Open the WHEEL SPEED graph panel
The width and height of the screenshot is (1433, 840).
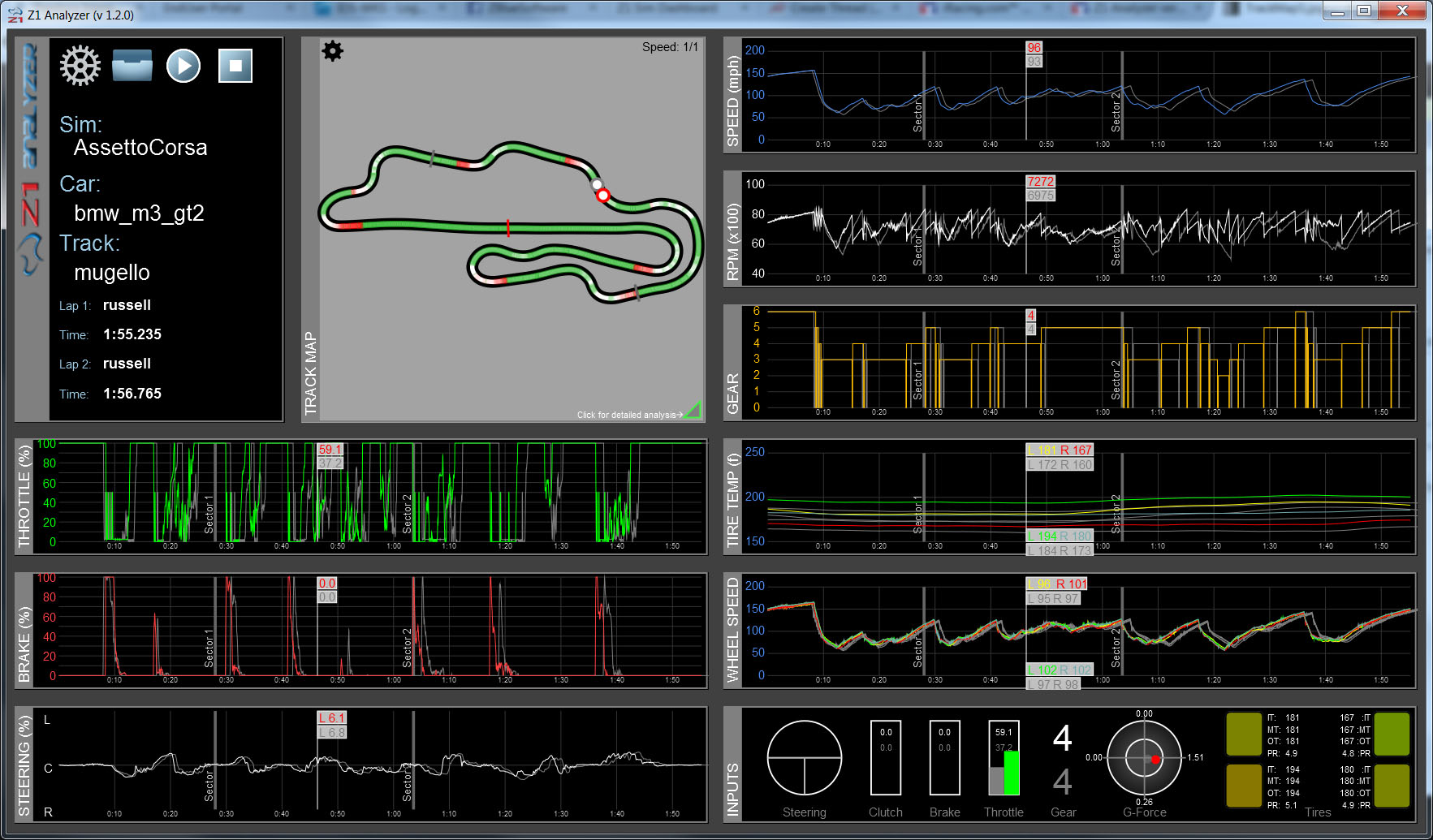[x=1070, y=631]
